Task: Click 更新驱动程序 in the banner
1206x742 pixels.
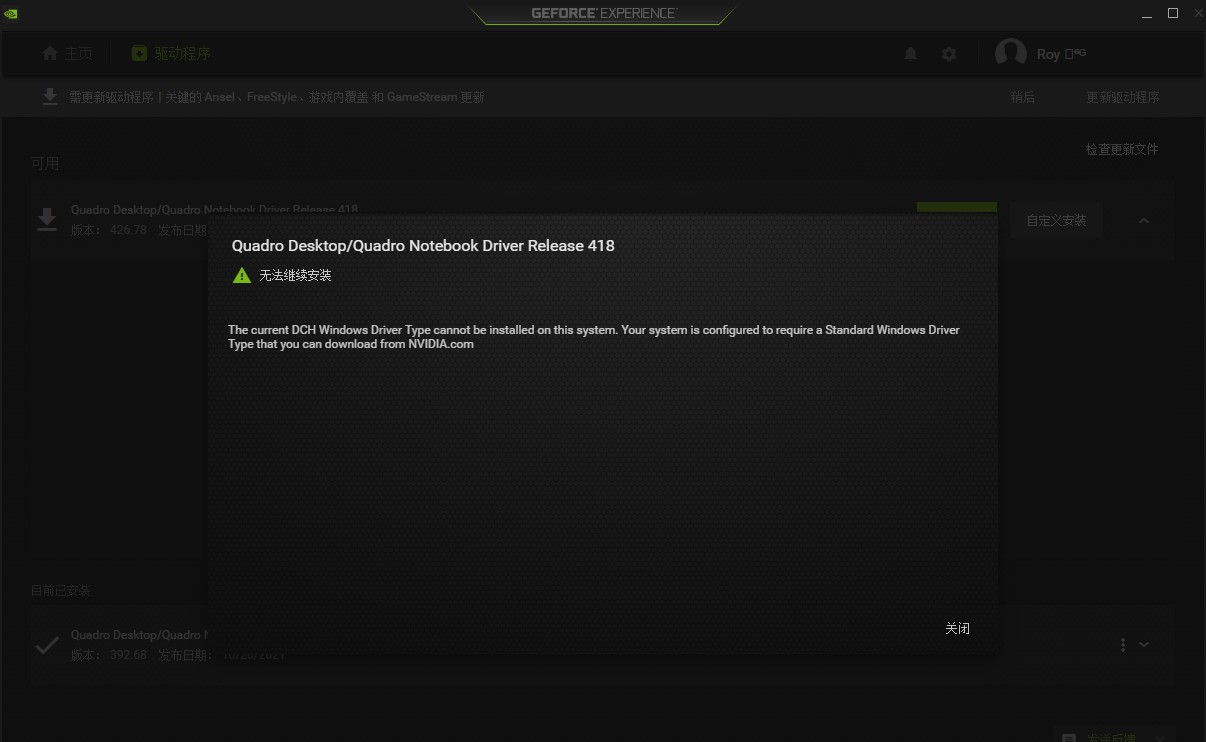Action: click(x=1123, y=97)
